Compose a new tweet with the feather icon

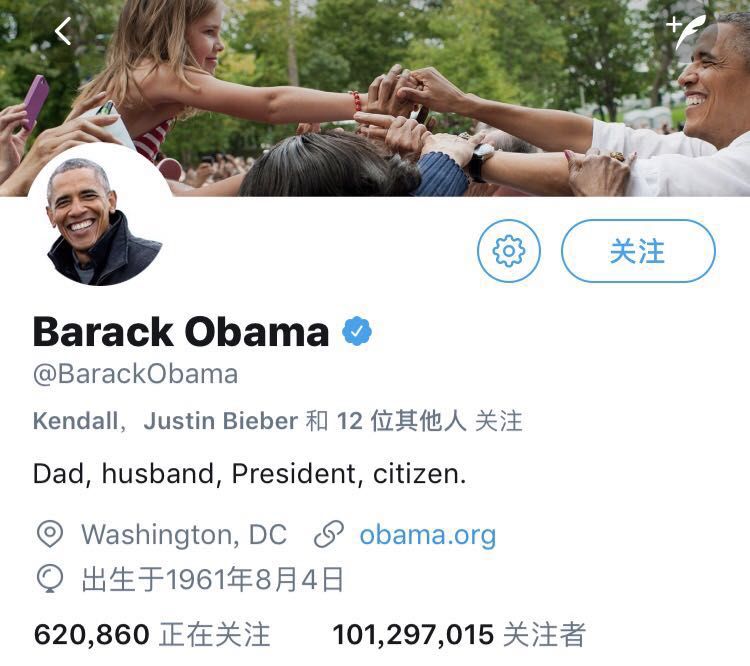[x=687, y=31]
